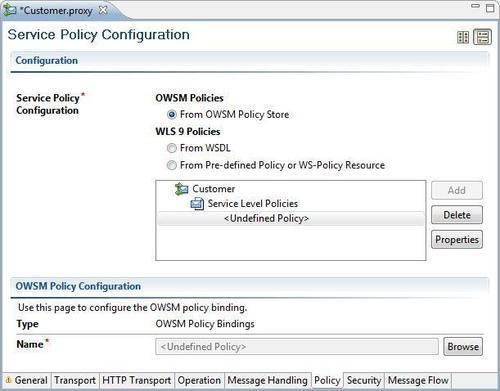Select the From WSDL radio option
The height and width of the screenshot is (391, 500).
coord(172,148)
